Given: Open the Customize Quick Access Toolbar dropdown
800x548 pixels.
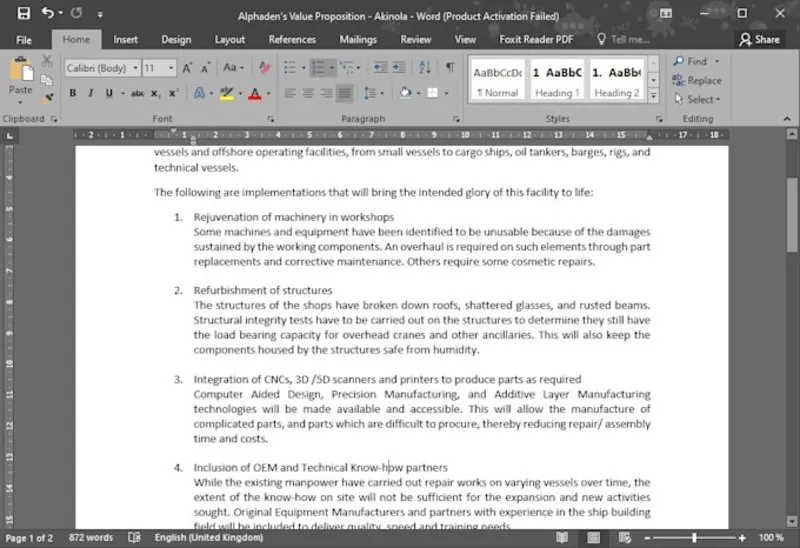Looking at the screenshot, I should pyautogui.click(x=100, y=14).
